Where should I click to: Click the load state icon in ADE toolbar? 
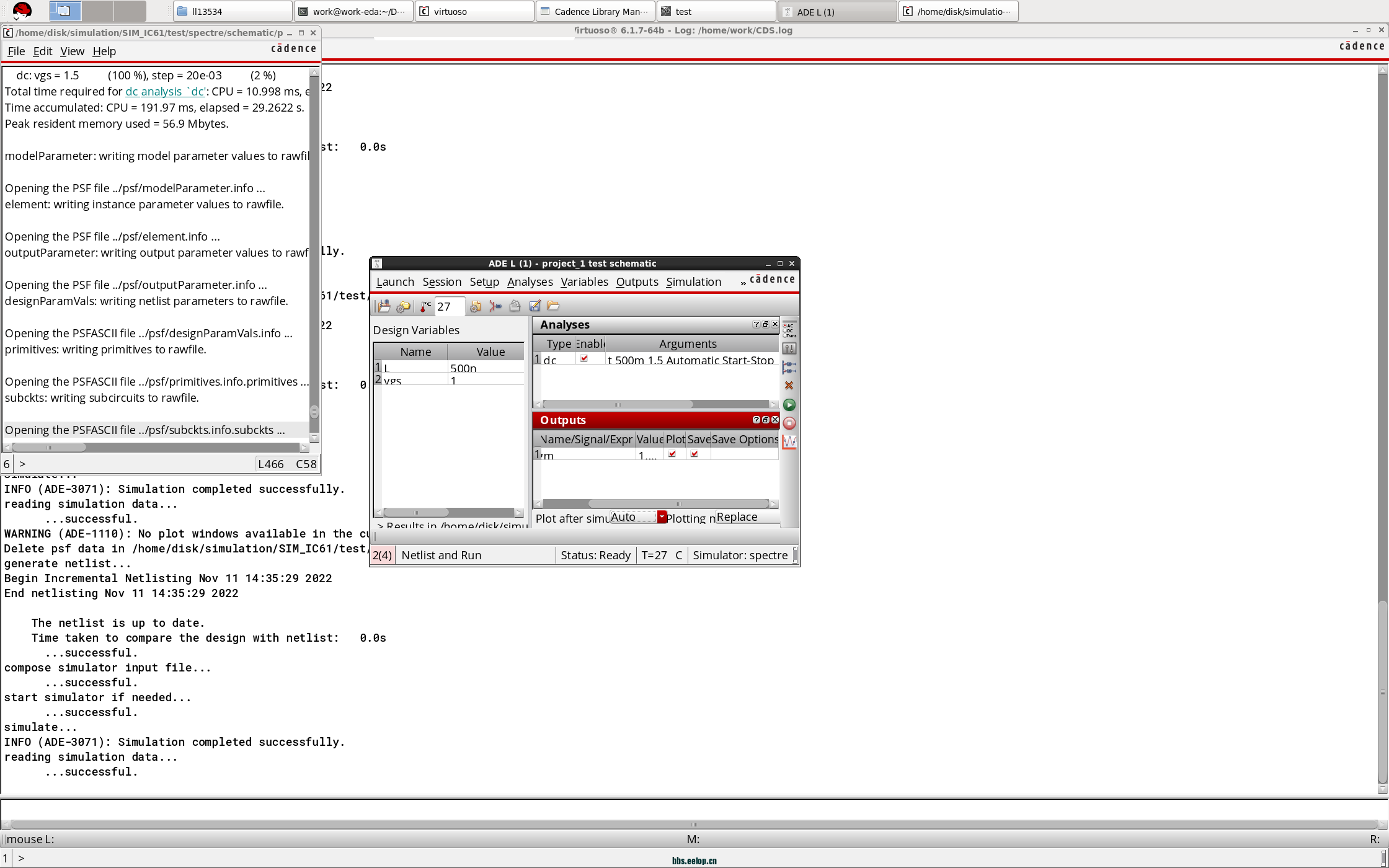coord(384,306)
